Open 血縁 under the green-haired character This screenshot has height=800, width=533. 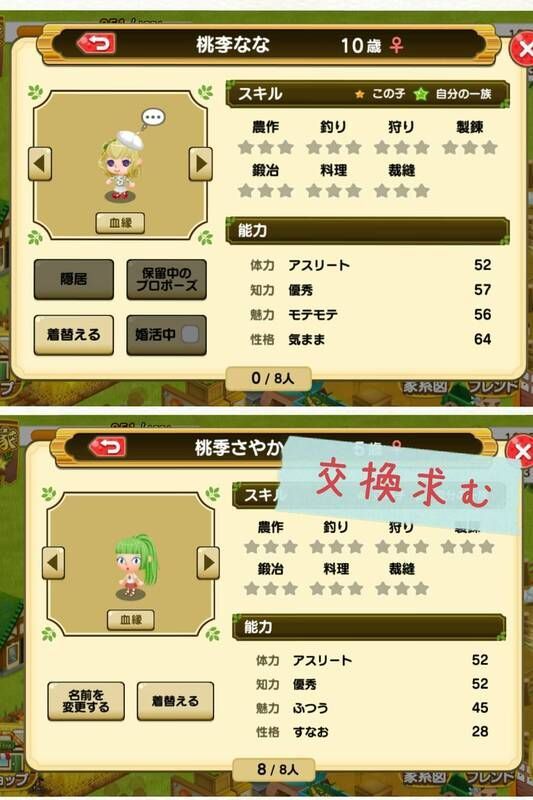pyautogui.click(x=131, y=620)
